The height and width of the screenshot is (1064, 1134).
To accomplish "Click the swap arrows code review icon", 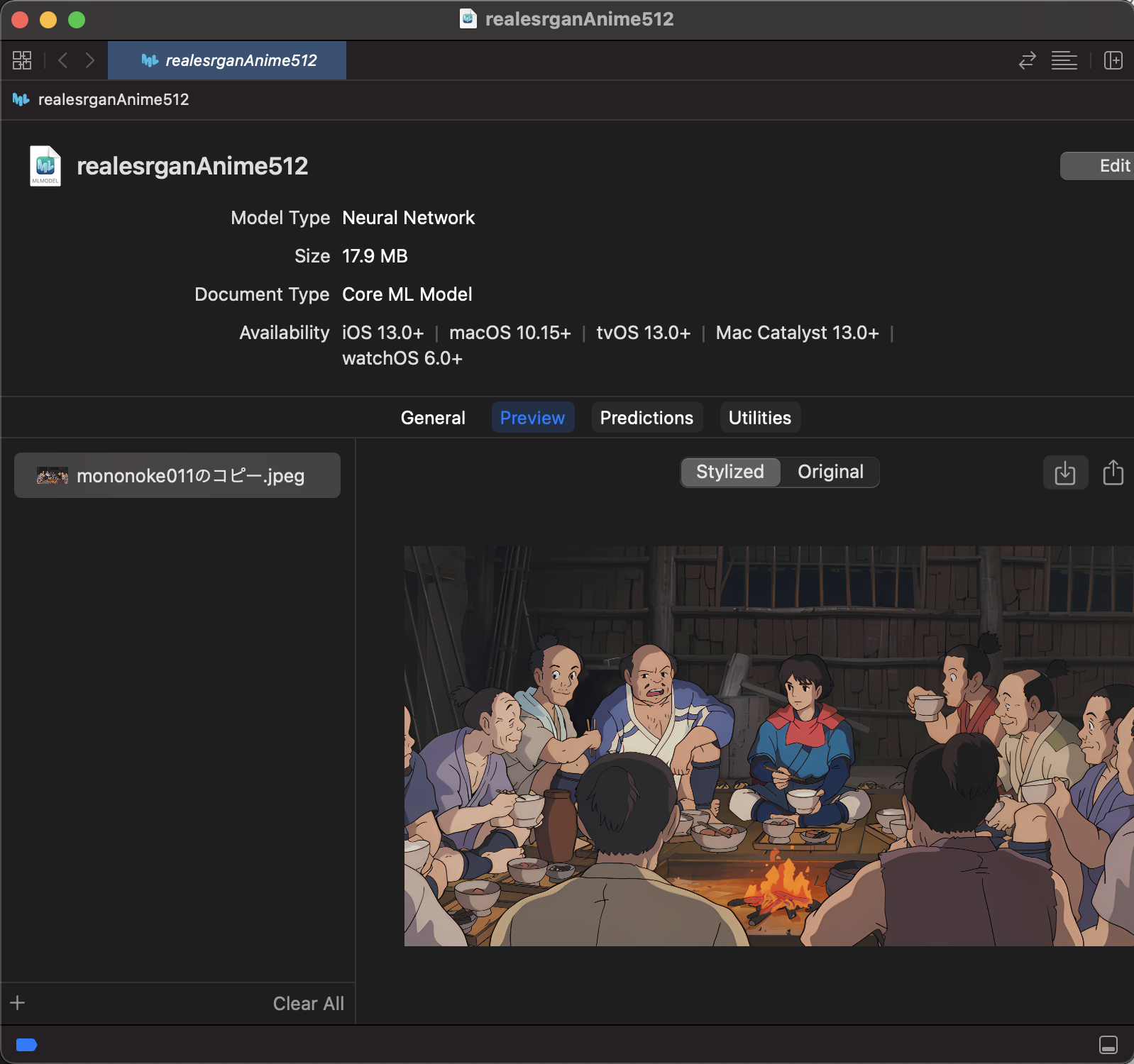I will [1027, 60].
